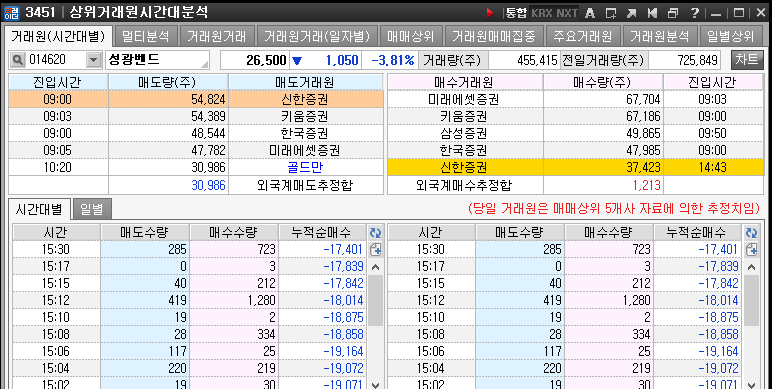Click the 외국계매도추정합 cell
This screenshot has width=772, height=389.
[306, 185]
